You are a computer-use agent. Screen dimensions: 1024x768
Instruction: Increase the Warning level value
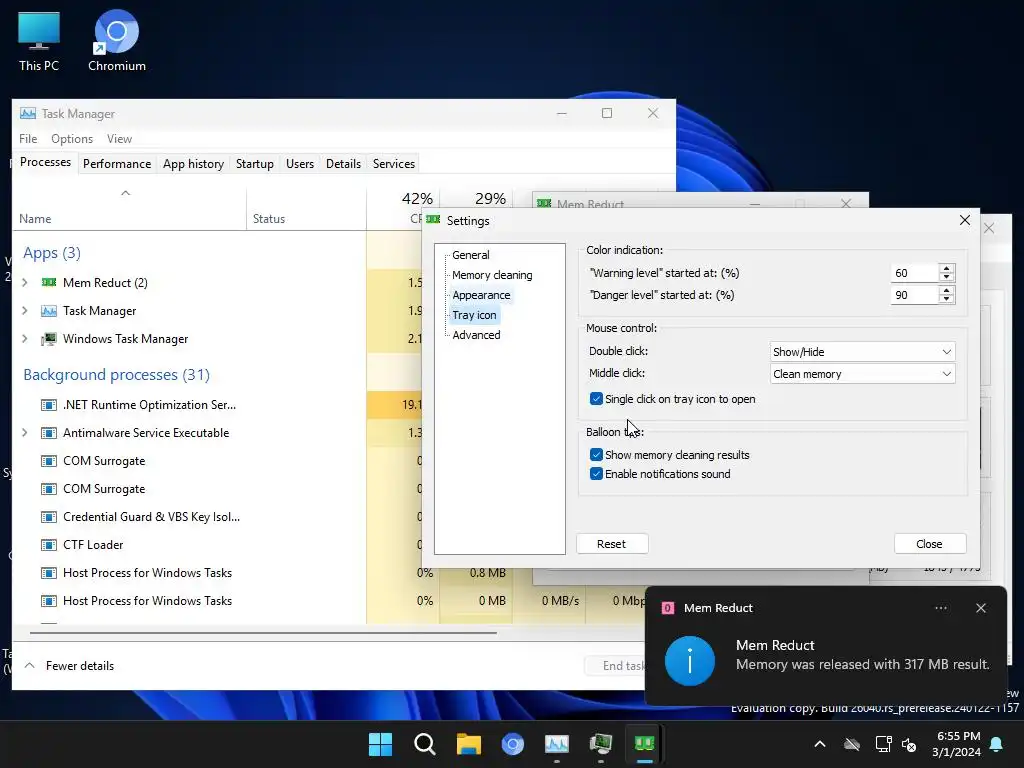(x=946, y=268)
